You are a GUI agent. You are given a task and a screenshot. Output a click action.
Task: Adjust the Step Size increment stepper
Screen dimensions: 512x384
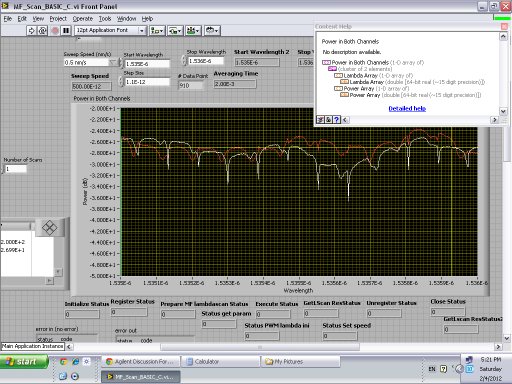(121, 81)
